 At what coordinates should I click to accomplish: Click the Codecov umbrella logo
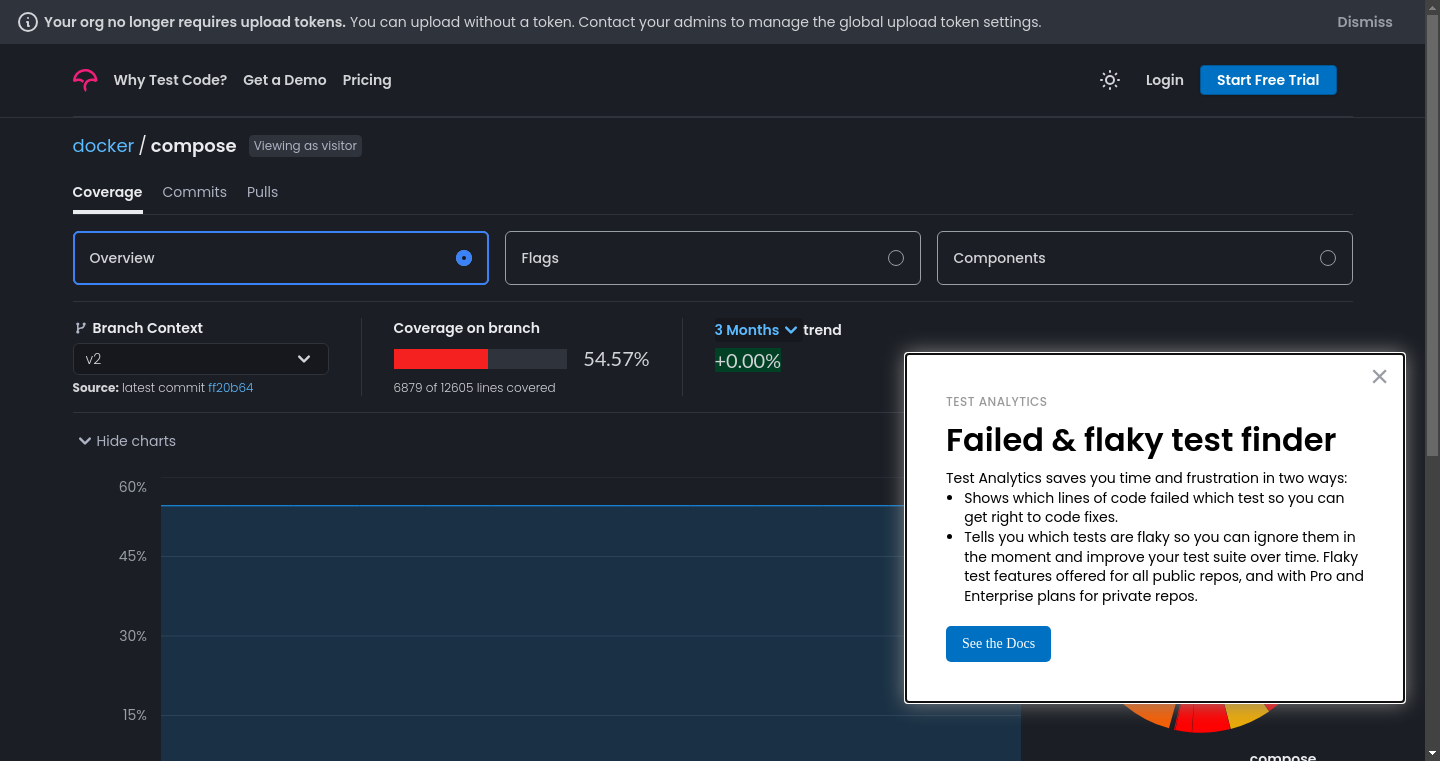pyautogui.click(x=85, y=80)
